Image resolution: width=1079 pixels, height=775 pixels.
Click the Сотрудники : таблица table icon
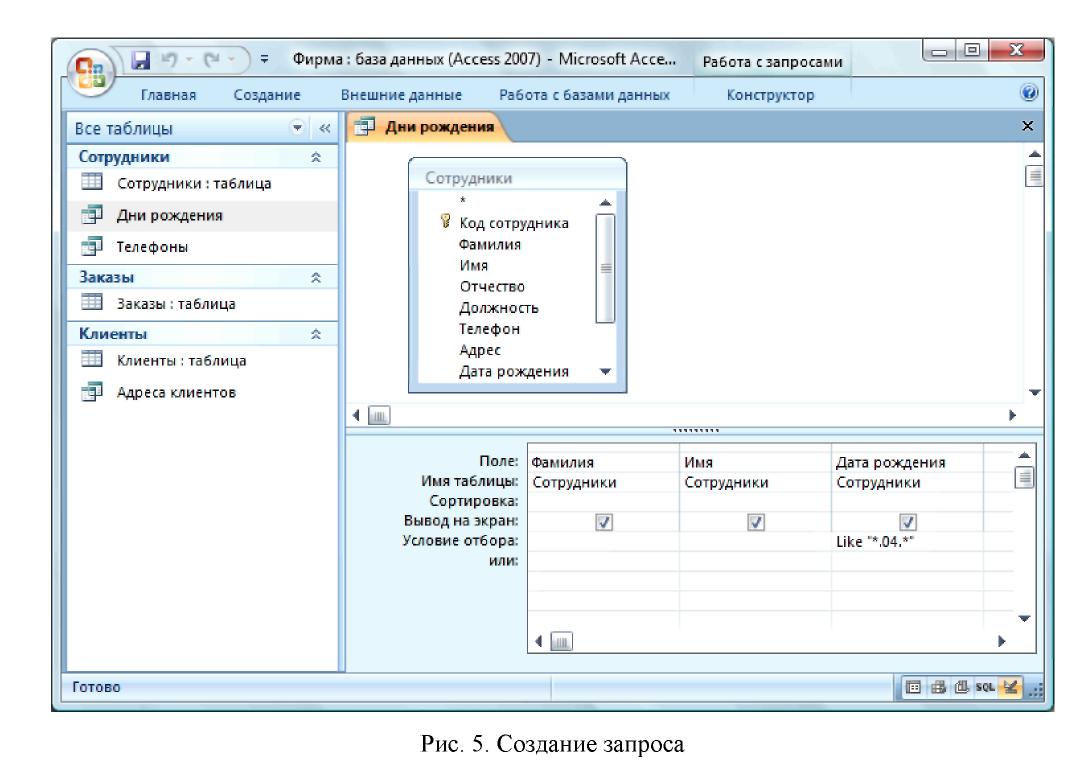[x=92, y=182]
